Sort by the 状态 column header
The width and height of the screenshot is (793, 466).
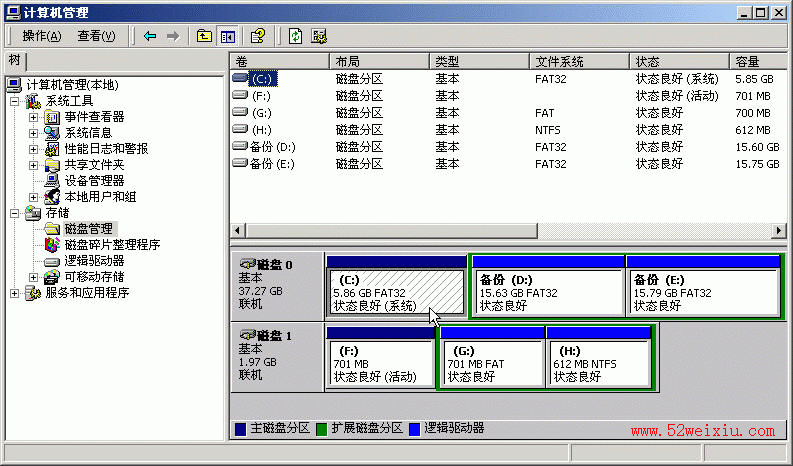[680, 61]
